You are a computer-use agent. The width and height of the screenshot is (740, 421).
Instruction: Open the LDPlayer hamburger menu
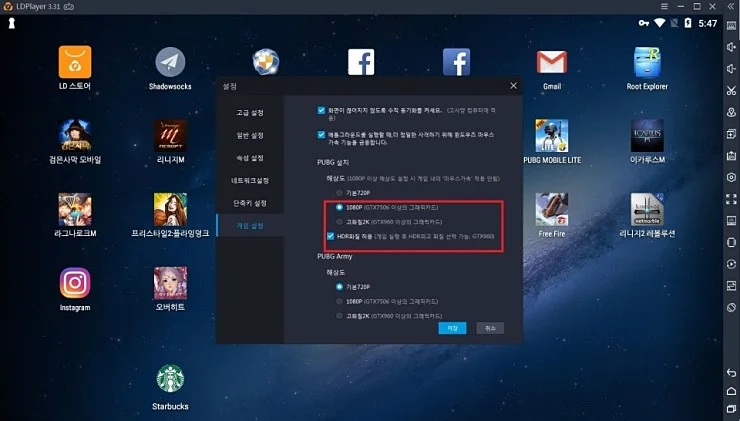click(664, 7)
